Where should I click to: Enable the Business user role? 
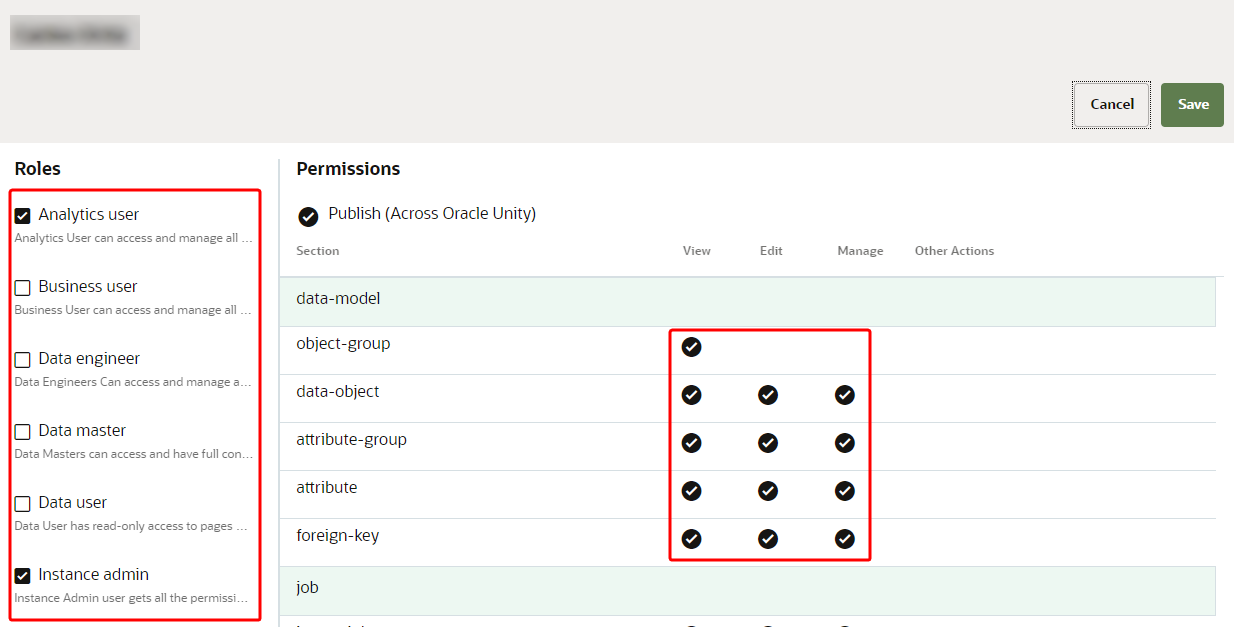point(22,287)
